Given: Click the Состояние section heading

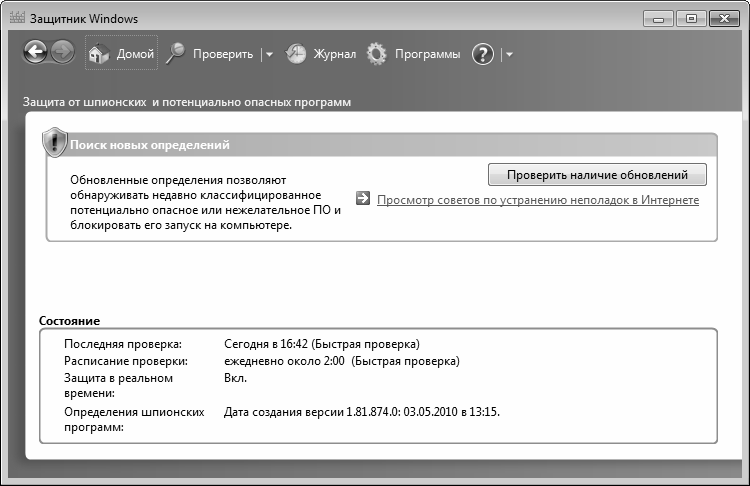Looking at the screenshot, I should click(x=69, y=321).
